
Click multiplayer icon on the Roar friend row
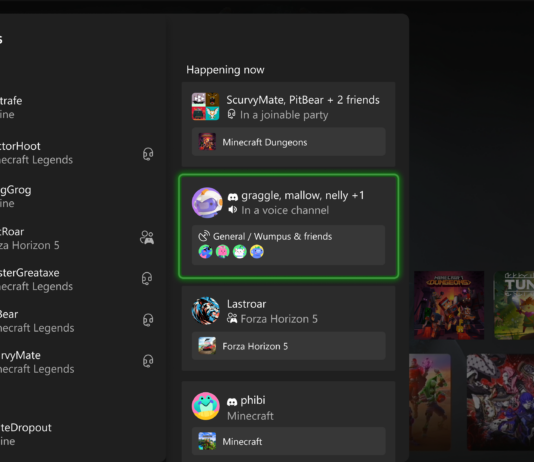(147, 238)
